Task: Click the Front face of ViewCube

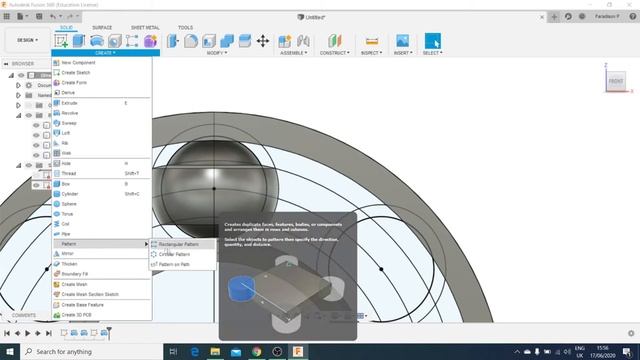Action: tap(616, 81)
